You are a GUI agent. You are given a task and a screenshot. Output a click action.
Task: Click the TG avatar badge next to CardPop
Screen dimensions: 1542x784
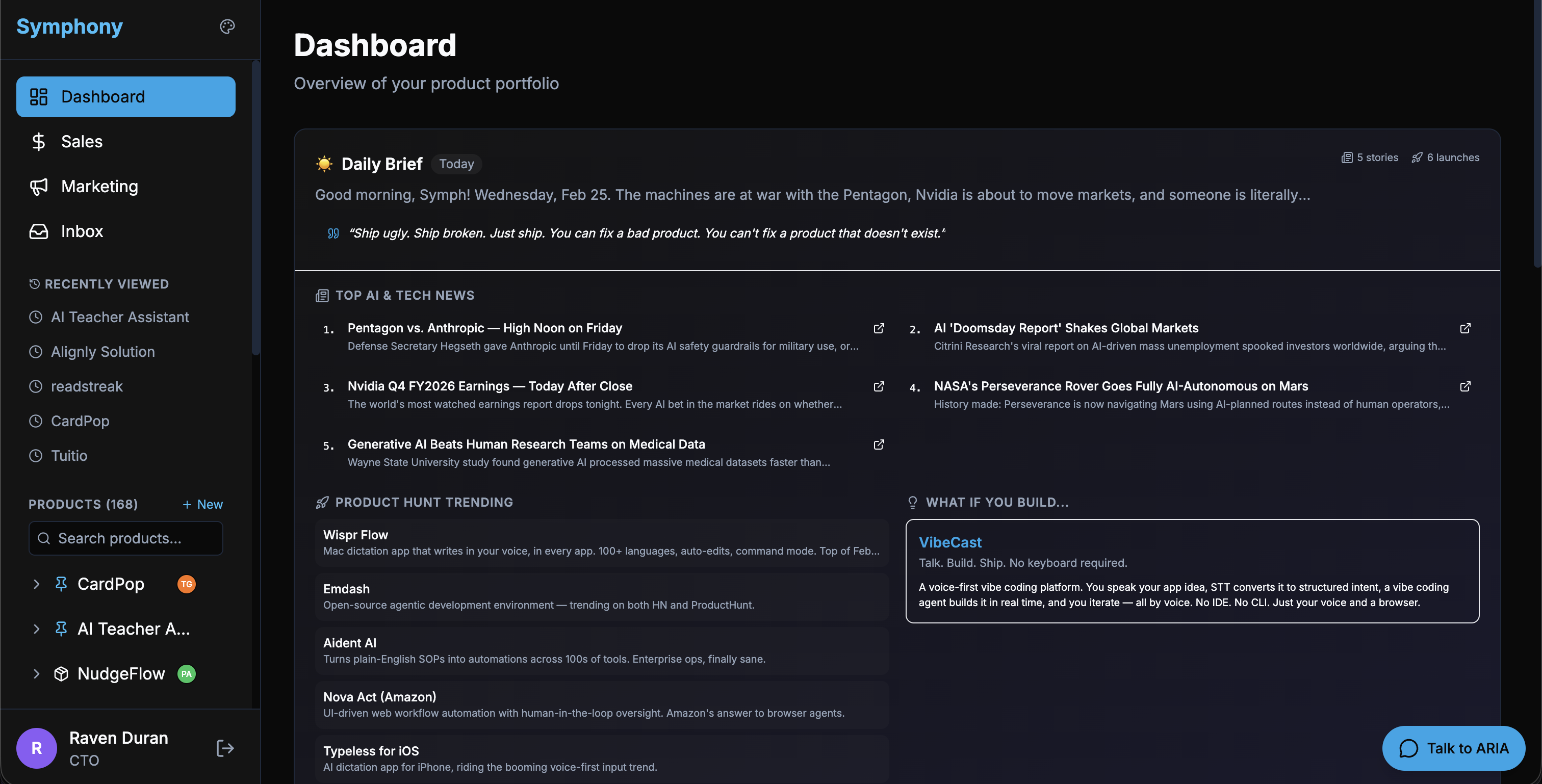[186, 584]
